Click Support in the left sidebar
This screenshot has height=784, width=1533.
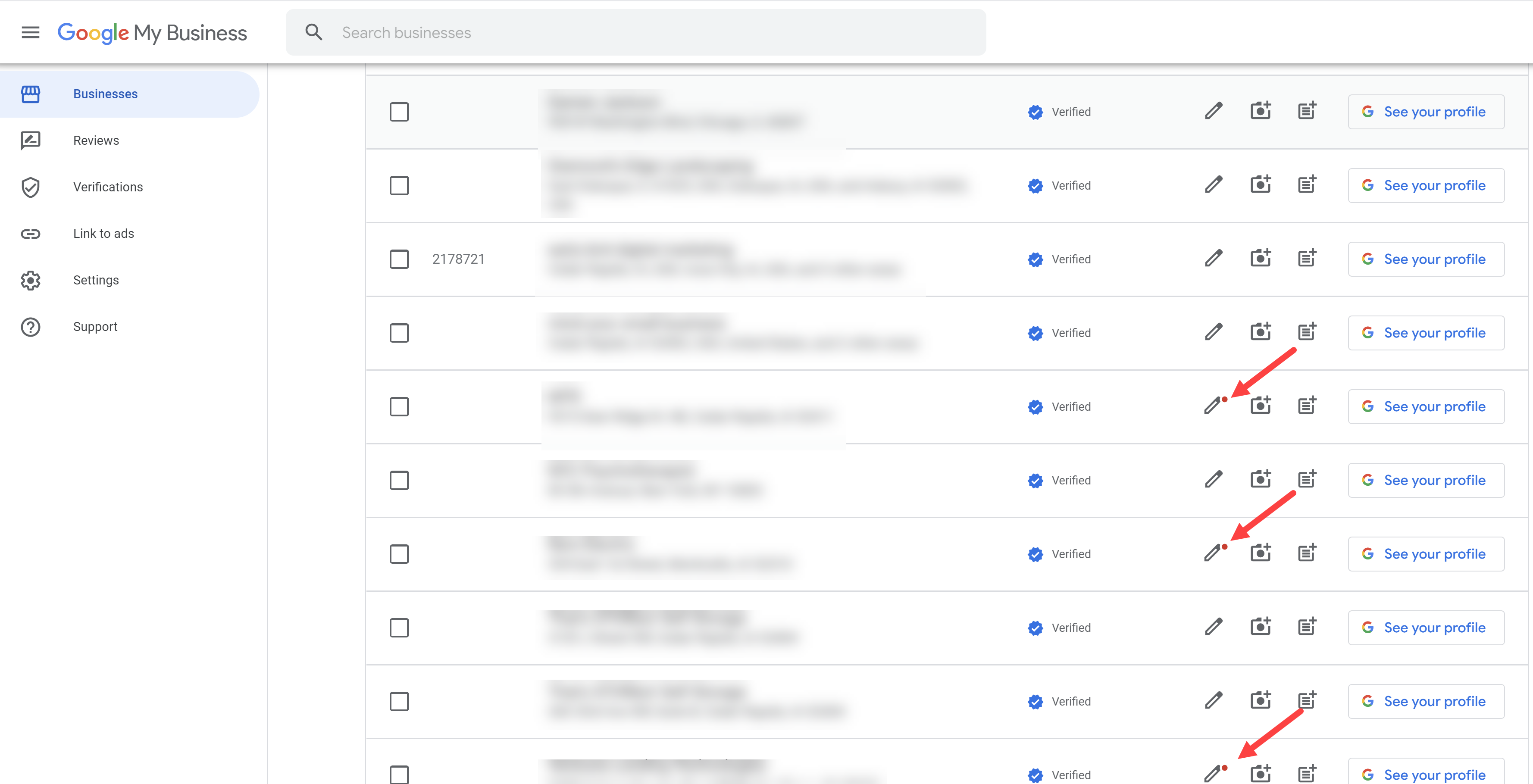tap(95, 326)
